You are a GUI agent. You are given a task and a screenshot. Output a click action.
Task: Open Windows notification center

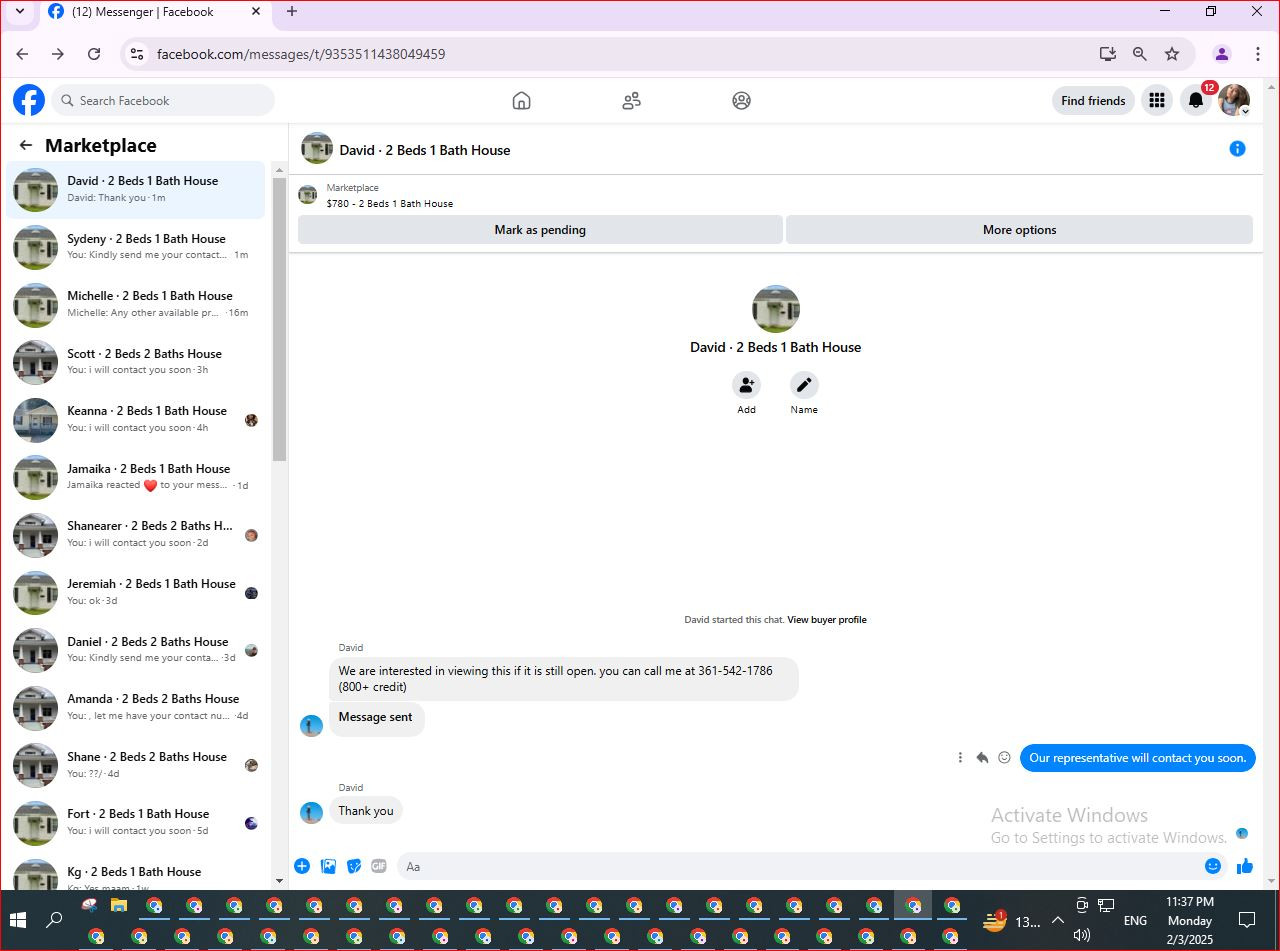[1247, 920]
